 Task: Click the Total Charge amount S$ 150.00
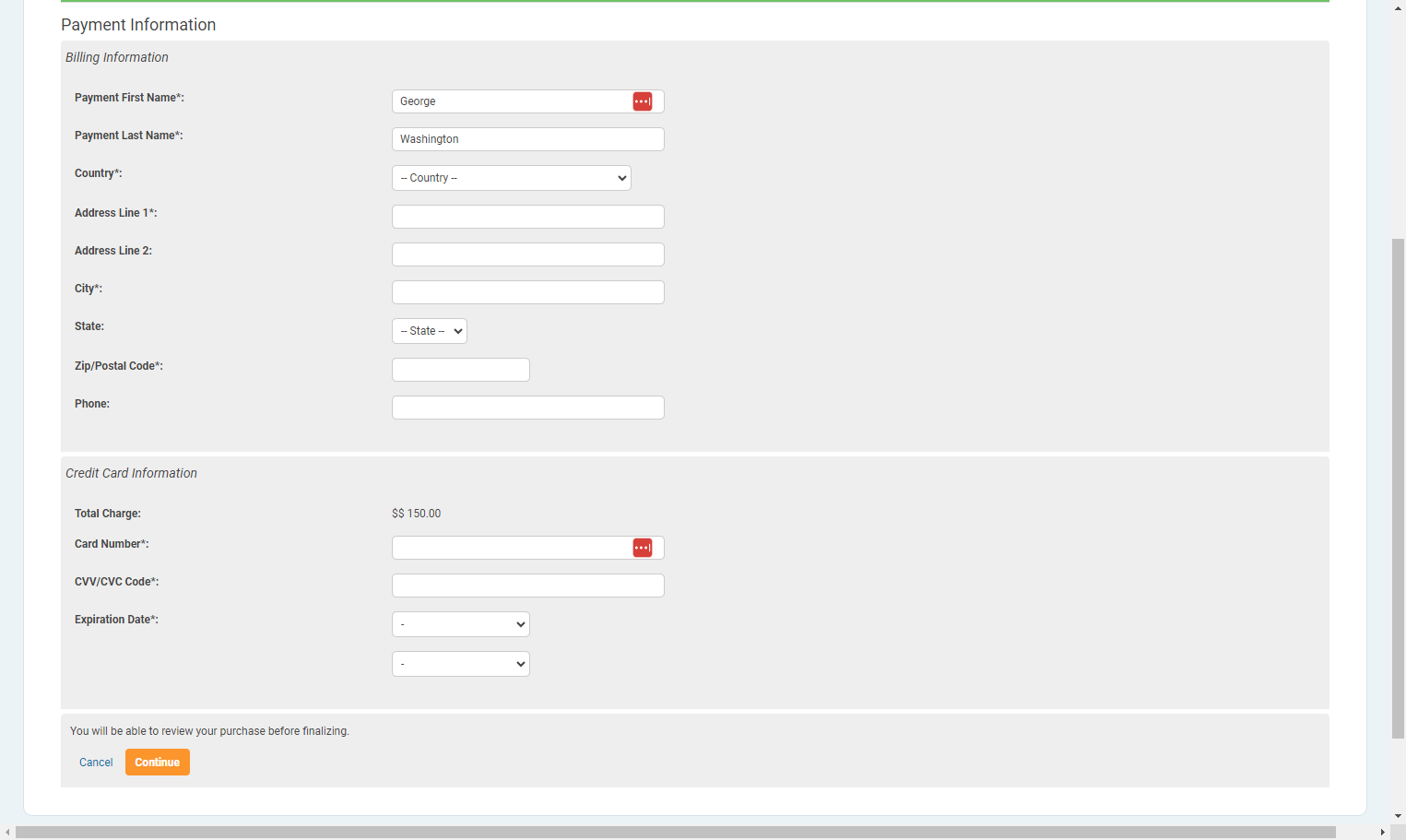(x=417, y=514)
